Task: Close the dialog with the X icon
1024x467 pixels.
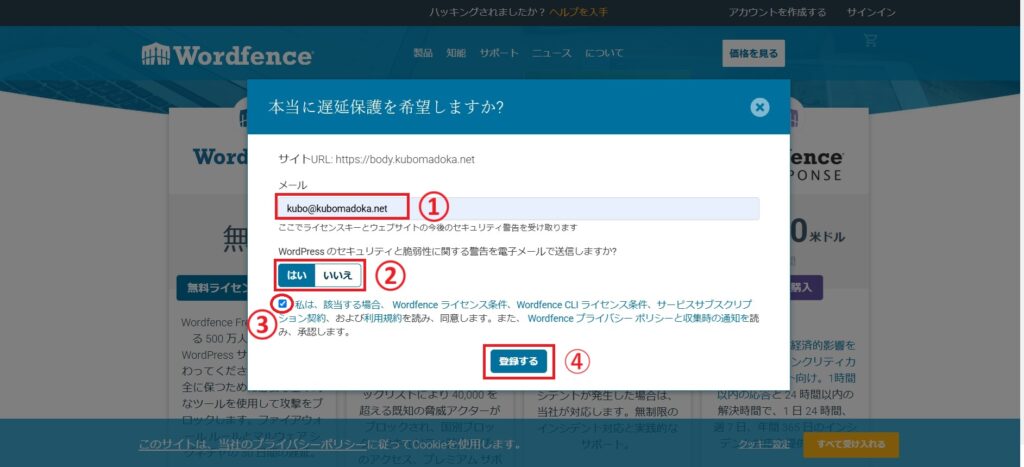Action: [x=760, y=107]
